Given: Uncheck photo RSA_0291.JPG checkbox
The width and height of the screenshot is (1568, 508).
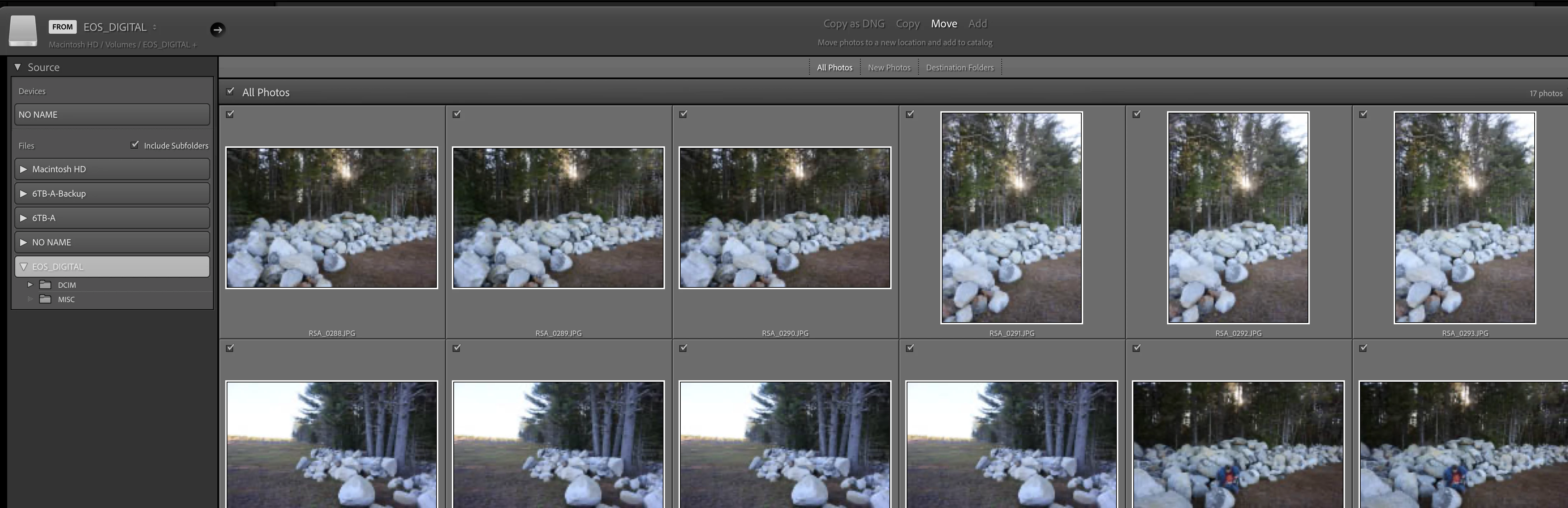Looking at the screenshot, I should 910,114.
